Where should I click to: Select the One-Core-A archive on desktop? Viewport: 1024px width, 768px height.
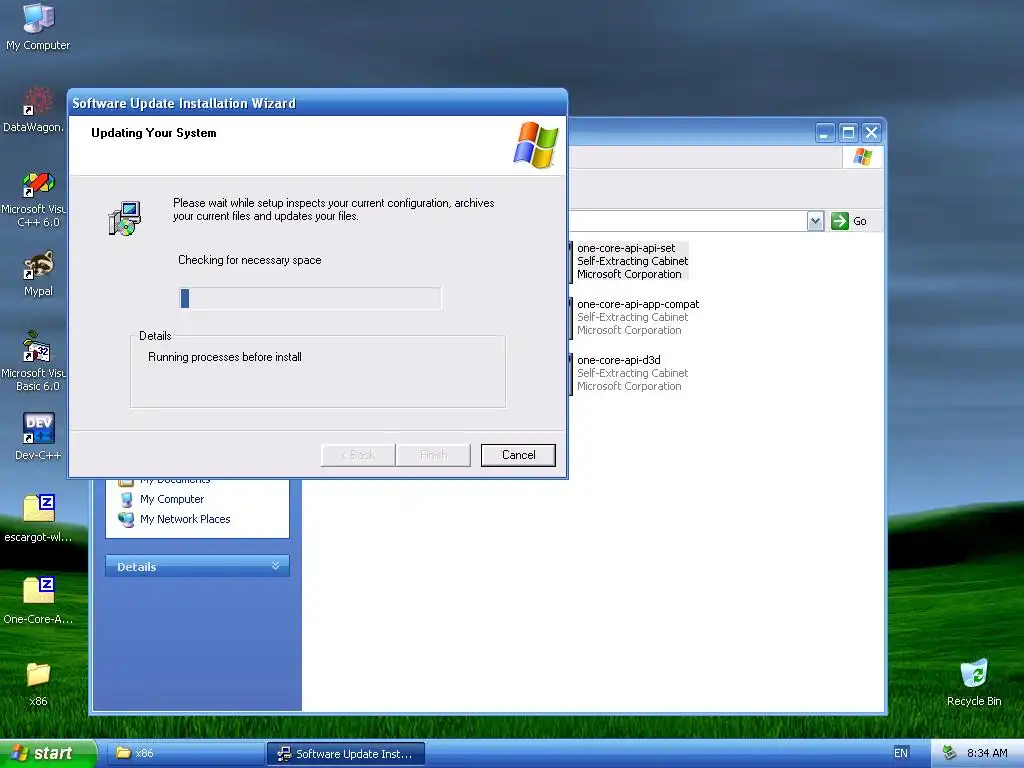pos(38,600)
